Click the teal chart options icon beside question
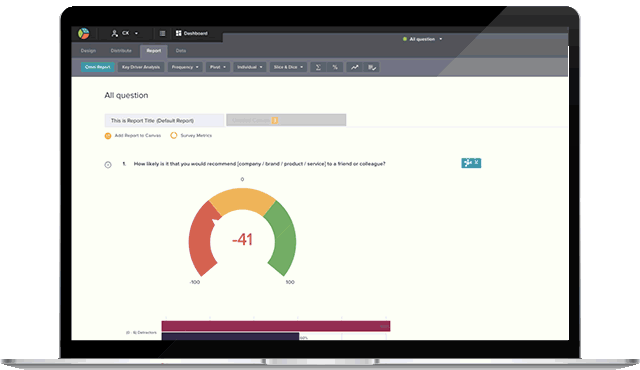This screenshot has height=370, width=640. click(471, 163)
